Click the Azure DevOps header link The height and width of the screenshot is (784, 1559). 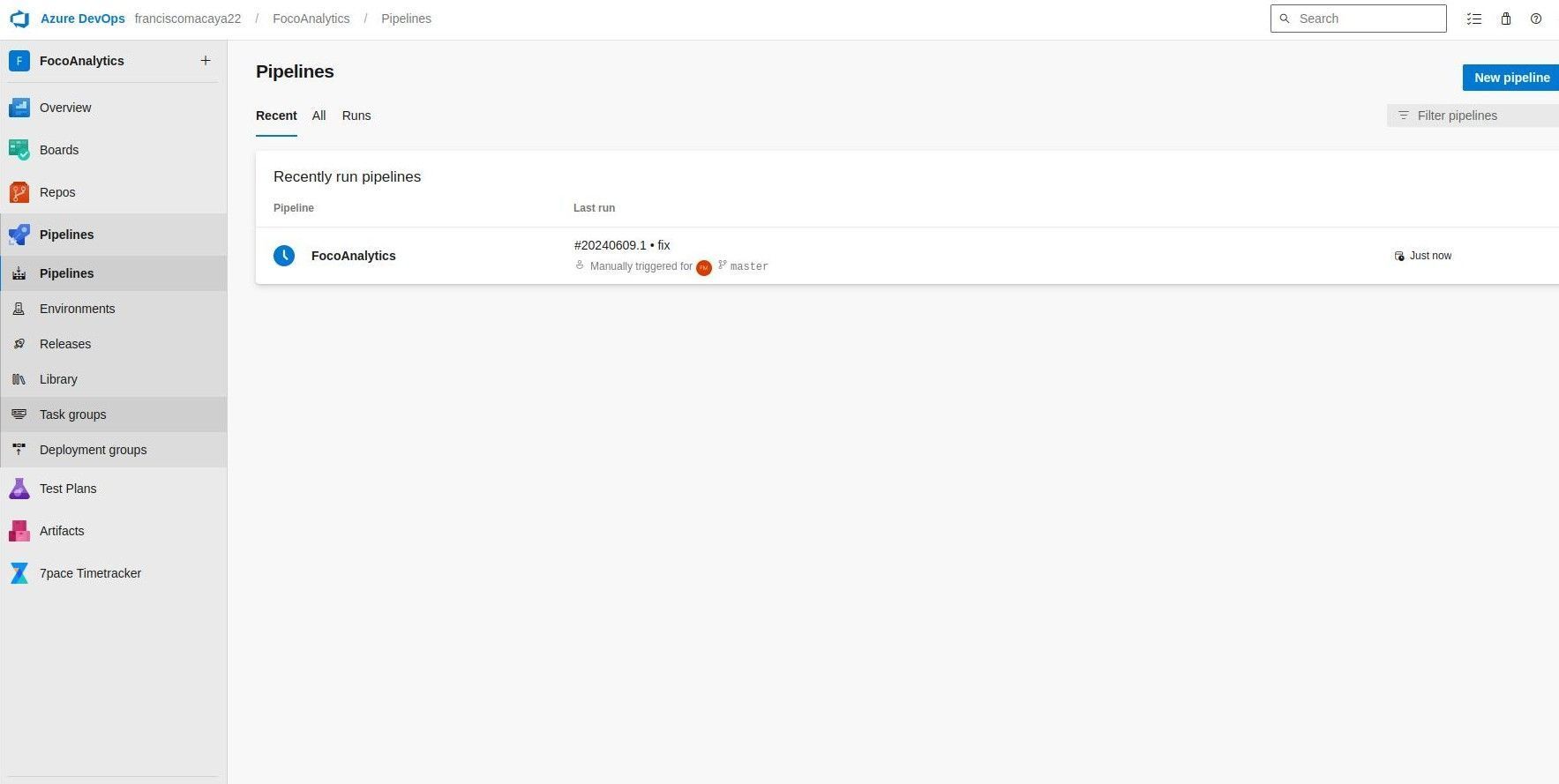coord(83,19)
